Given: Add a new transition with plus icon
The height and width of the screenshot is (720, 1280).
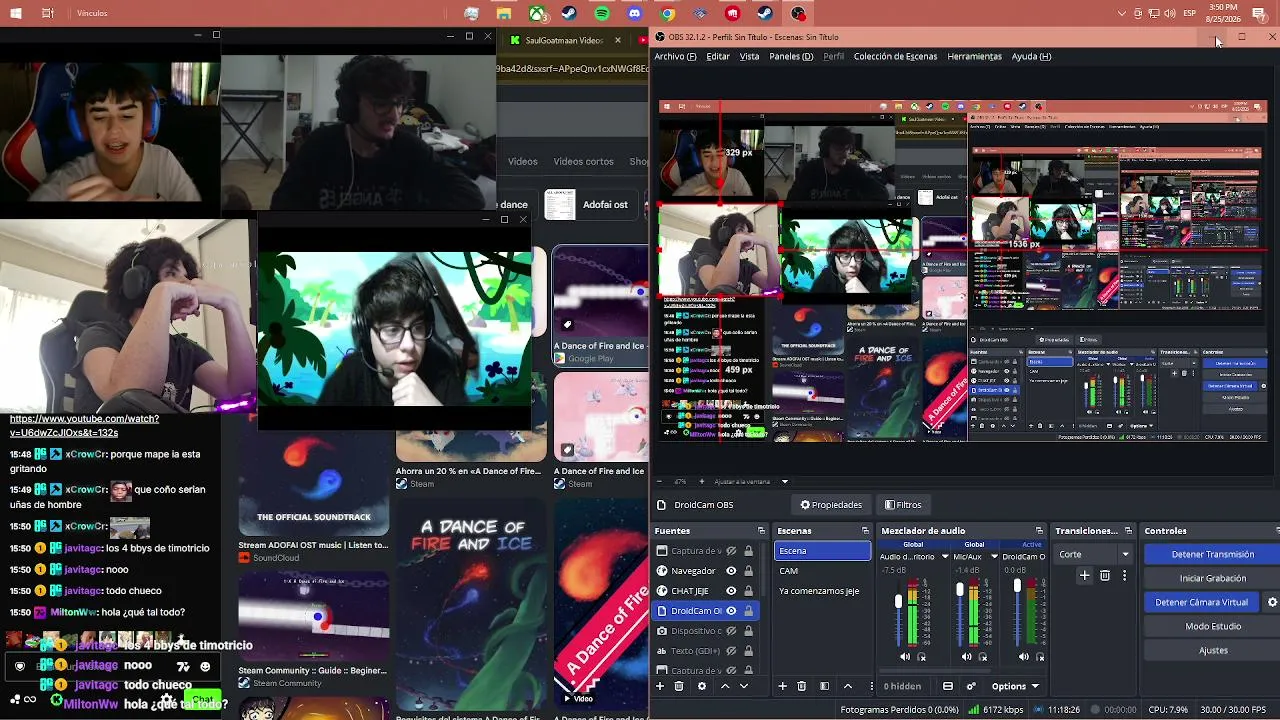Looking at the screenshot, I should tap(1085, 576).
